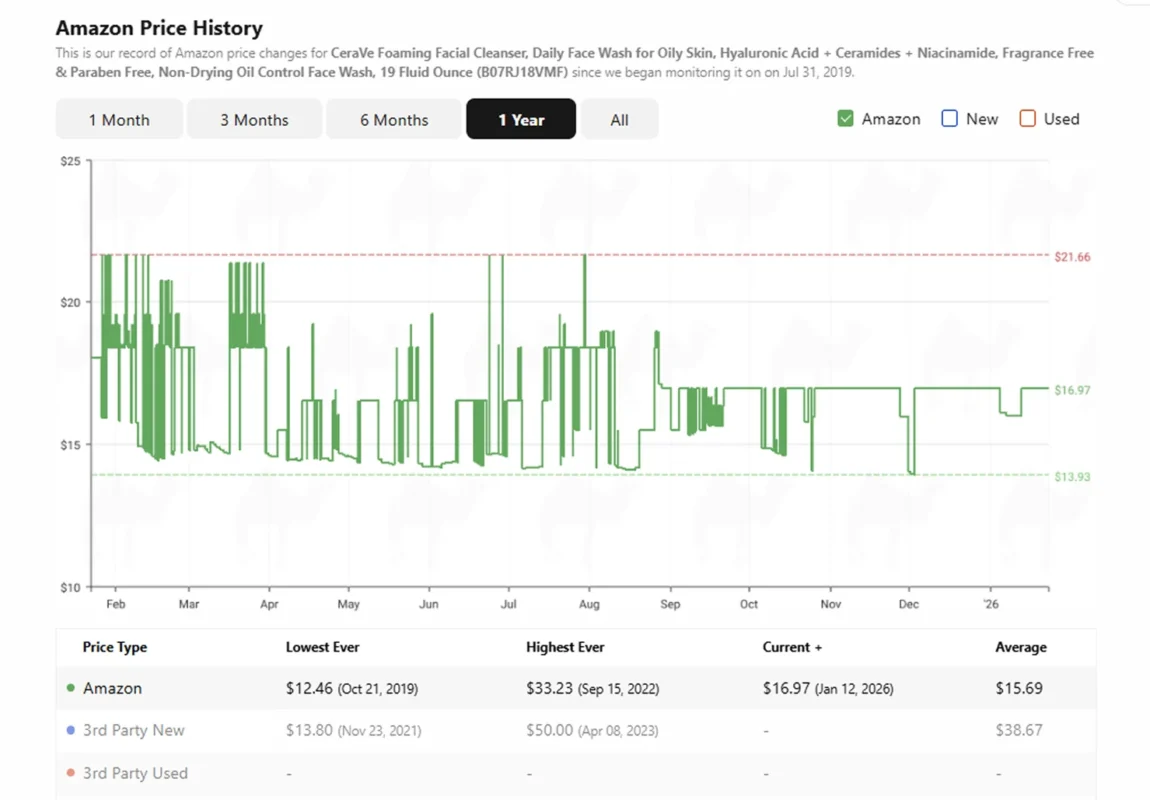Open the Price Type column header
The width and height of the screenshot is (1150, 800).
point(114,647)
